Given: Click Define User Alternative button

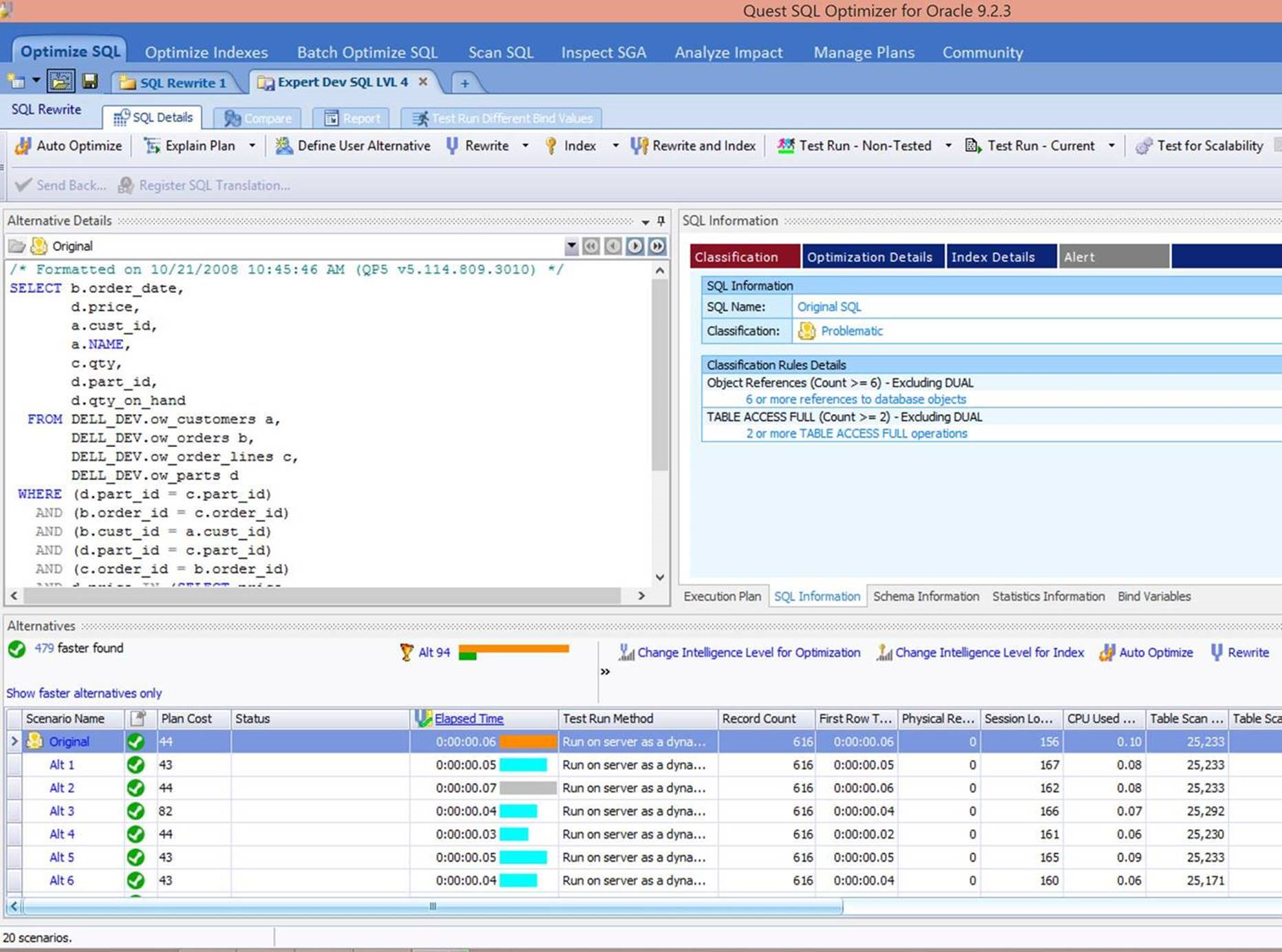Looking at the screenshot, I should 353,146.
